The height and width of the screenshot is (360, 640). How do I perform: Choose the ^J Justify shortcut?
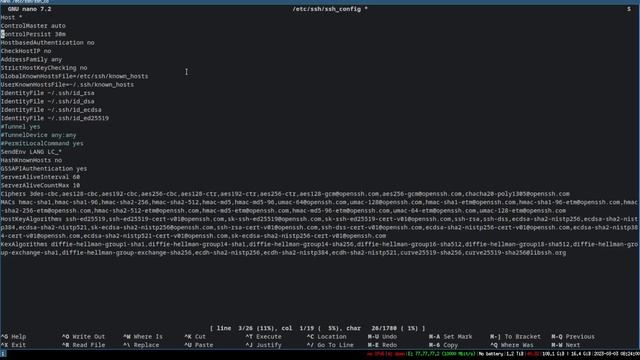(x=263, y=345)
